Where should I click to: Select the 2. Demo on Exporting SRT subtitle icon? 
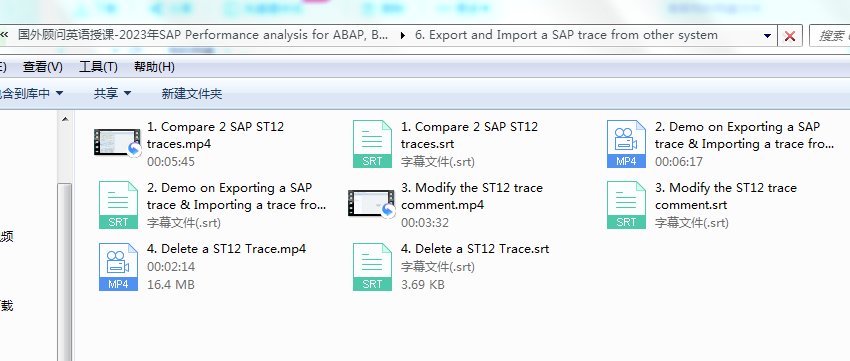pos(118,205)
